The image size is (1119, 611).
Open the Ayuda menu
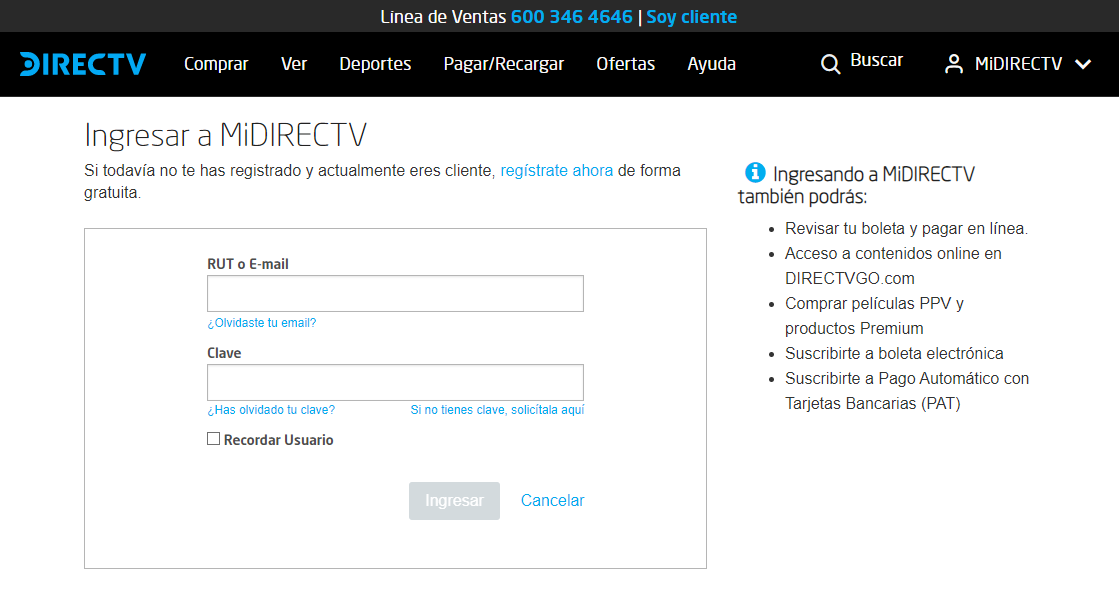coord(712,64)
